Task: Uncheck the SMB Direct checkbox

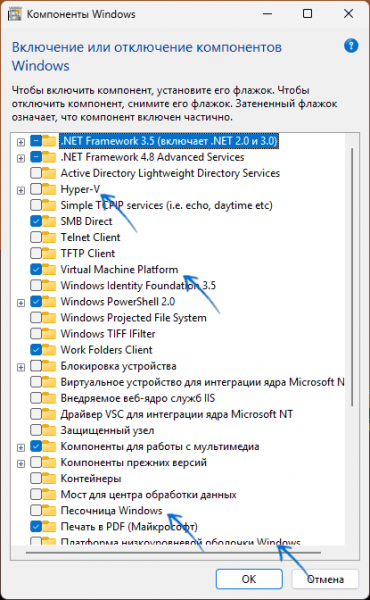Action: tap(36, 221)
